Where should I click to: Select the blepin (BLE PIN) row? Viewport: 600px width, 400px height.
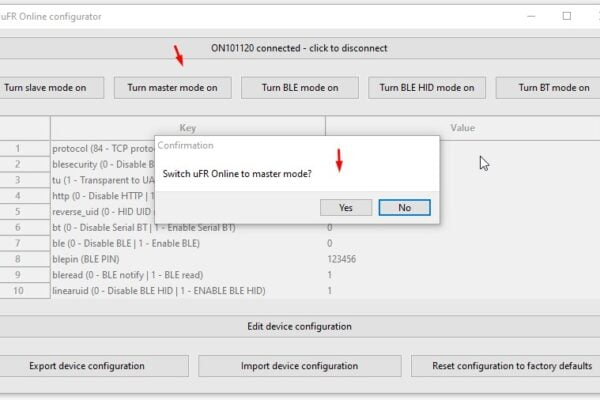(300, 259)
